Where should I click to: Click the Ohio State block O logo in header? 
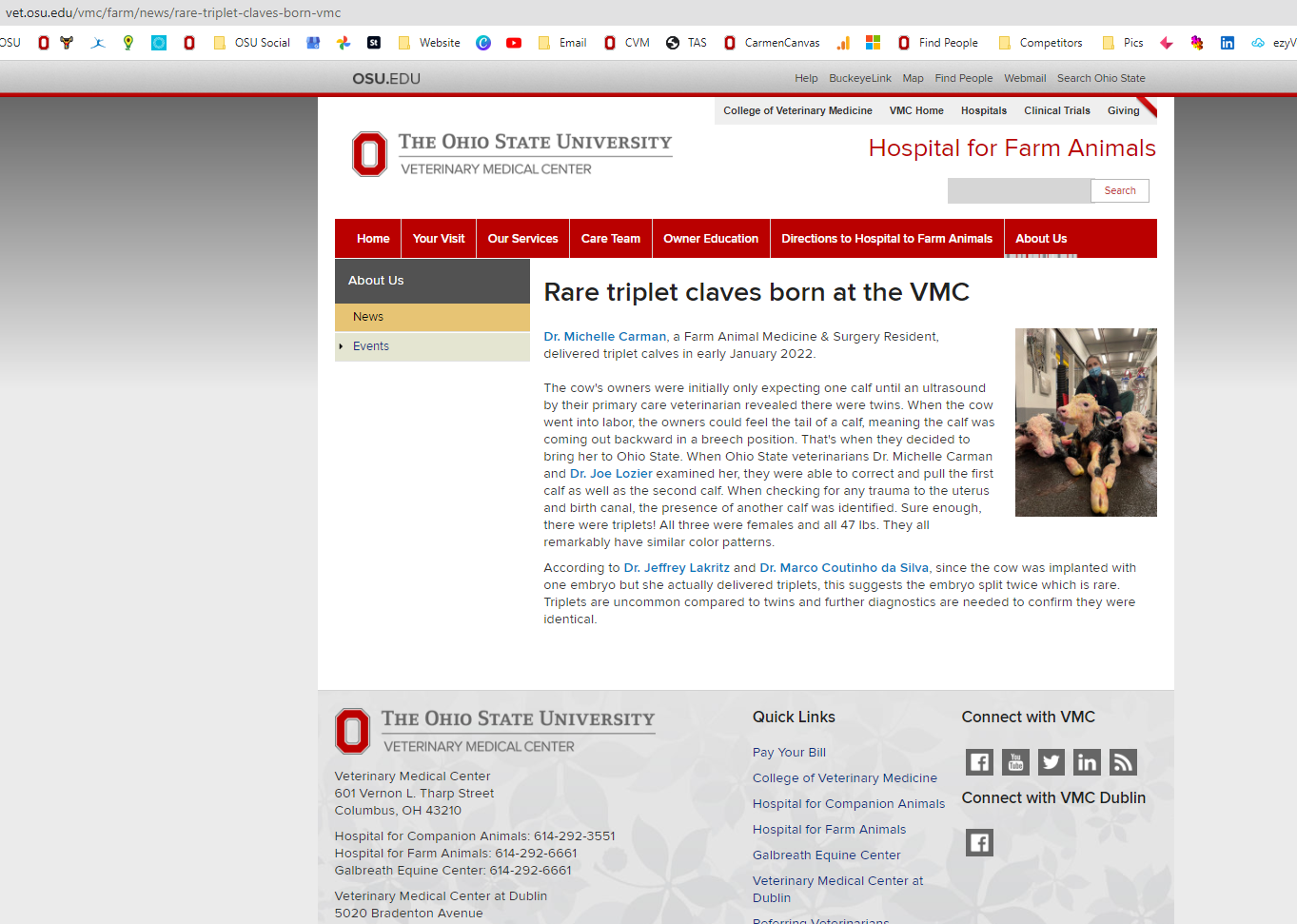coord(369,154)
